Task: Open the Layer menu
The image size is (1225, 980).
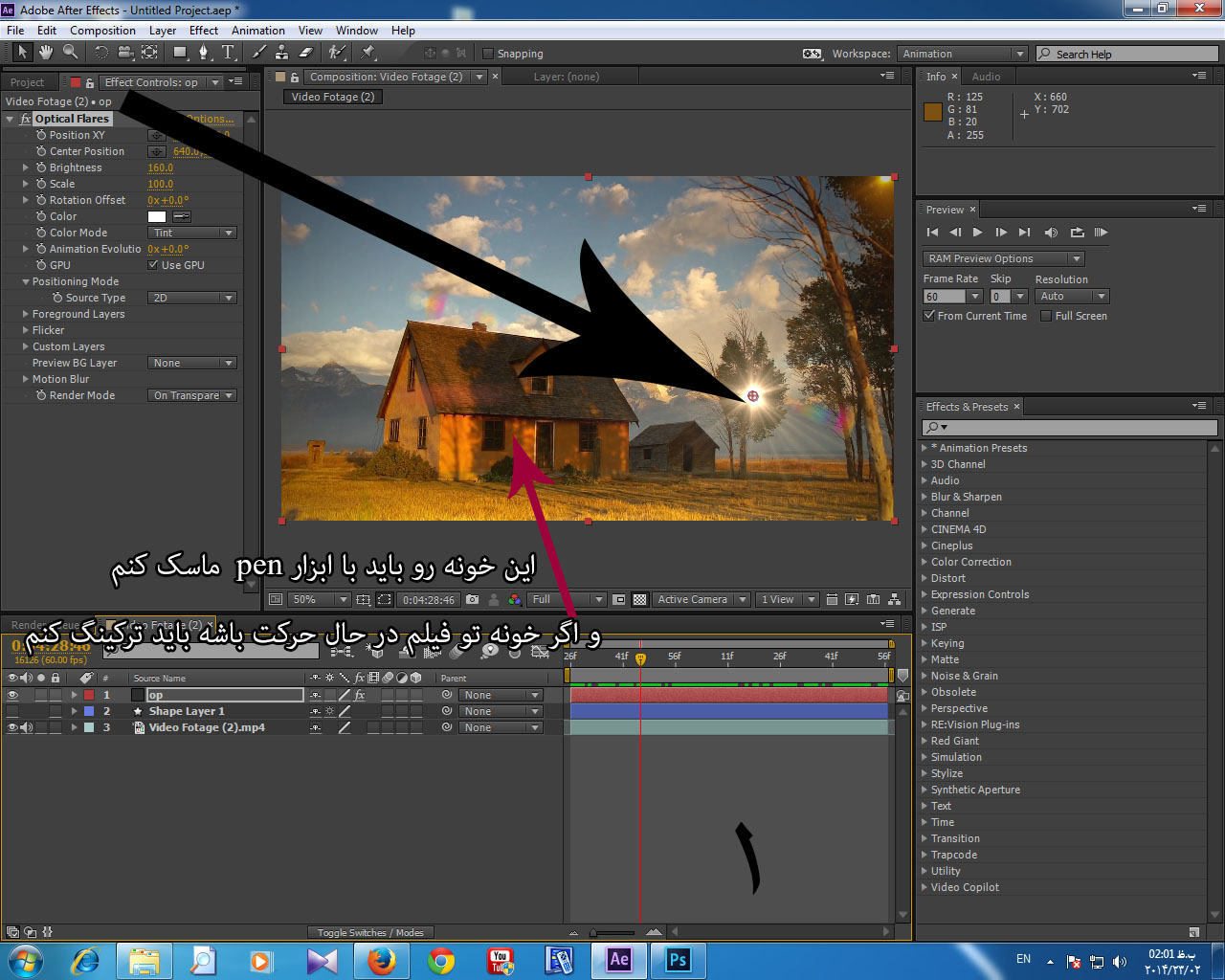Action: (x=163, y=31)
